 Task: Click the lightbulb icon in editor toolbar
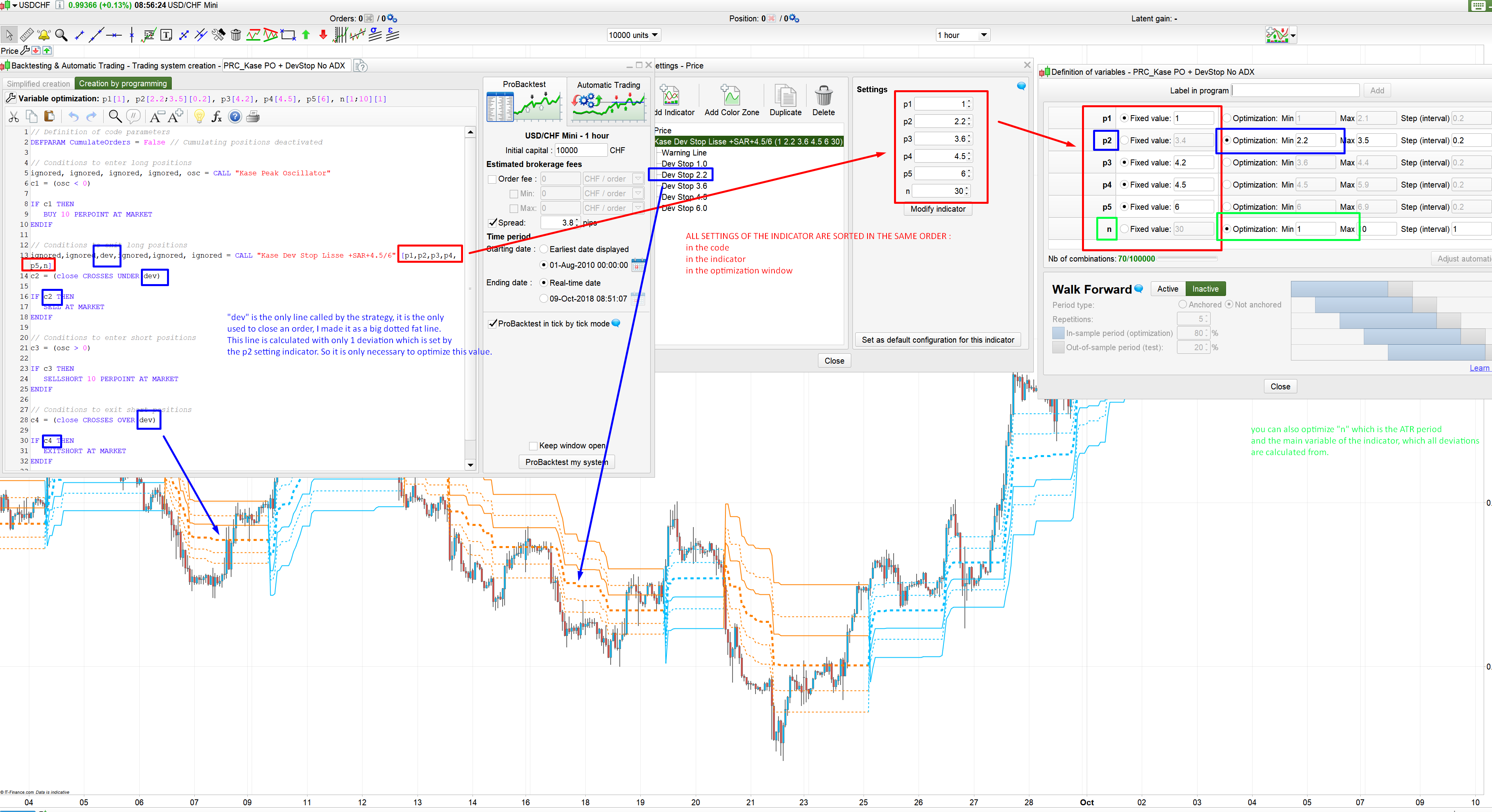pyautogui.click(x=199, y=117)
